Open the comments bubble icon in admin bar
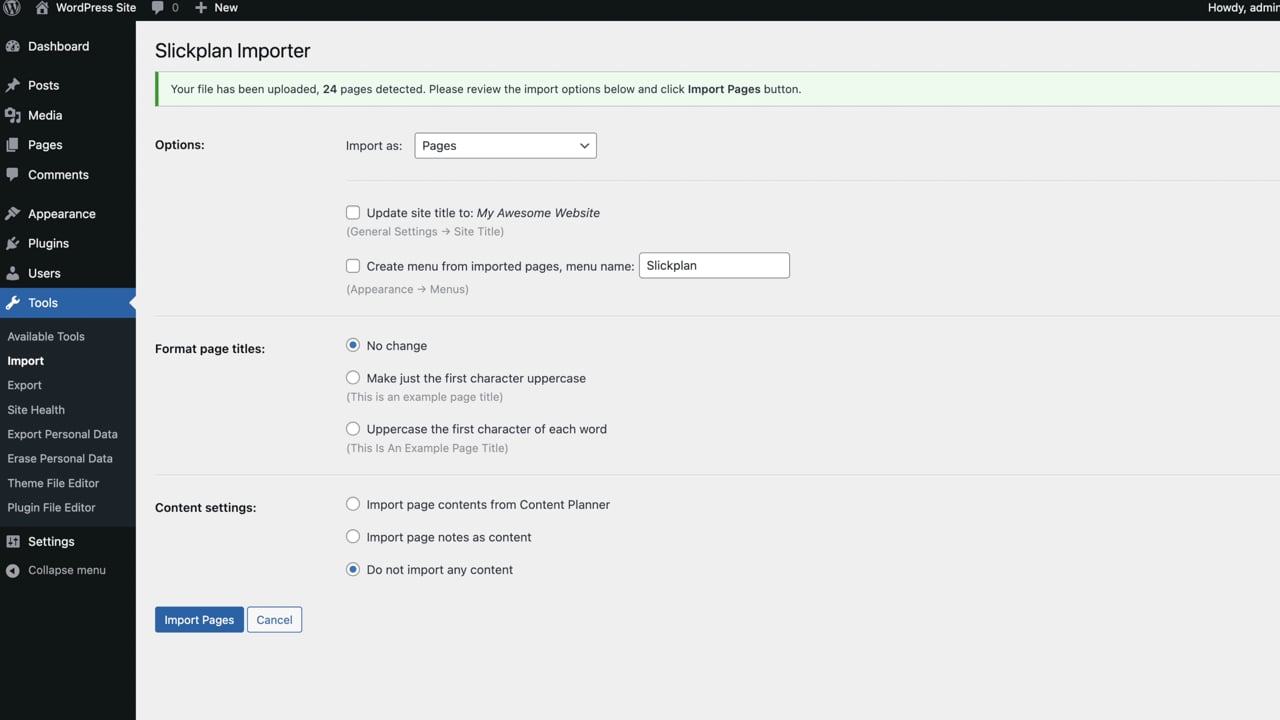 (158, 7)
